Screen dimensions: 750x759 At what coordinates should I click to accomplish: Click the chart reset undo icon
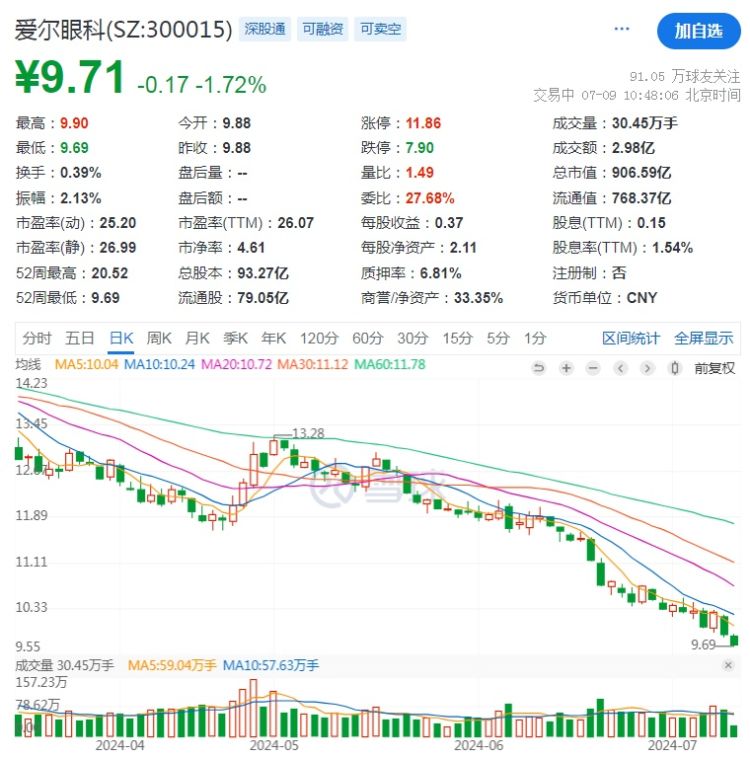click(538, 368)
